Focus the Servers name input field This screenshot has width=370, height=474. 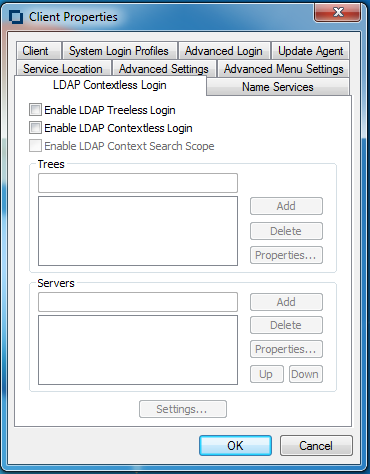(138, 302)
